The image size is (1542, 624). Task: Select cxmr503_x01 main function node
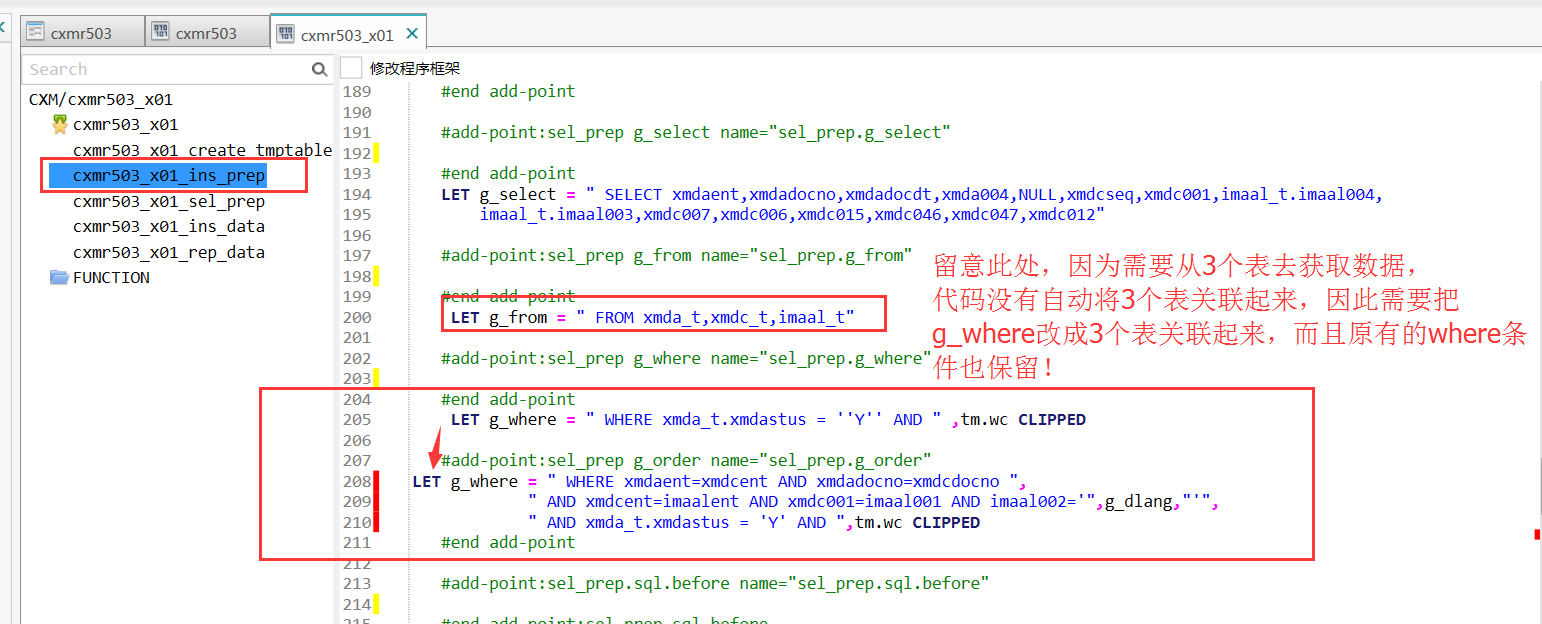125,124
